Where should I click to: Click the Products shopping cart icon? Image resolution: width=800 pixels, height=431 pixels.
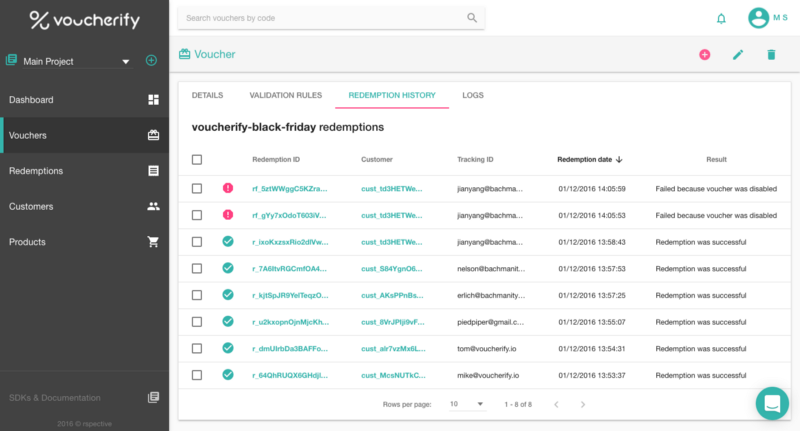(x=153, y=242)
